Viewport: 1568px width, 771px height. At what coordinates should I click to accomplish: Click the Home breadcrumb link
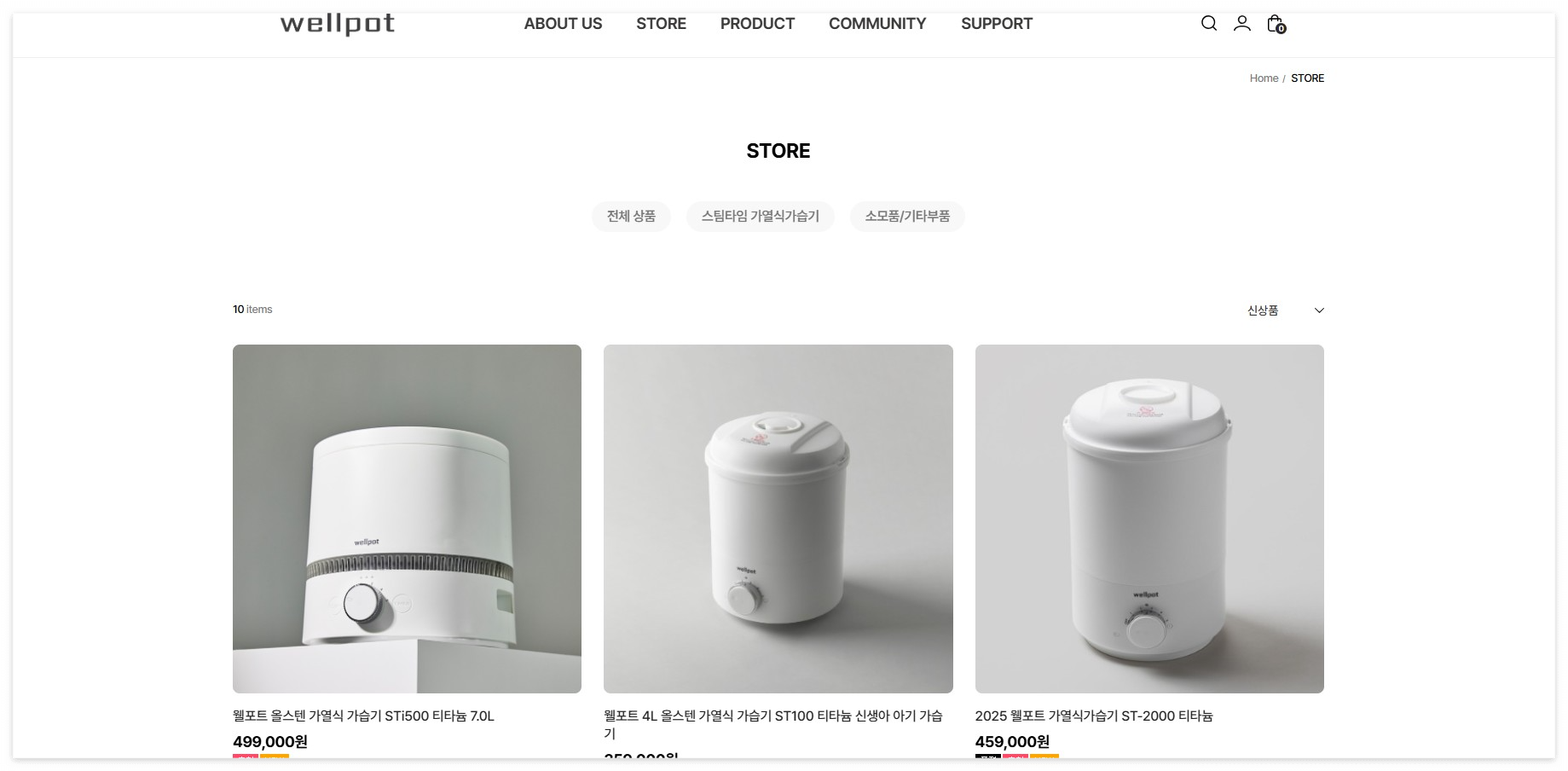(1264, 78)
